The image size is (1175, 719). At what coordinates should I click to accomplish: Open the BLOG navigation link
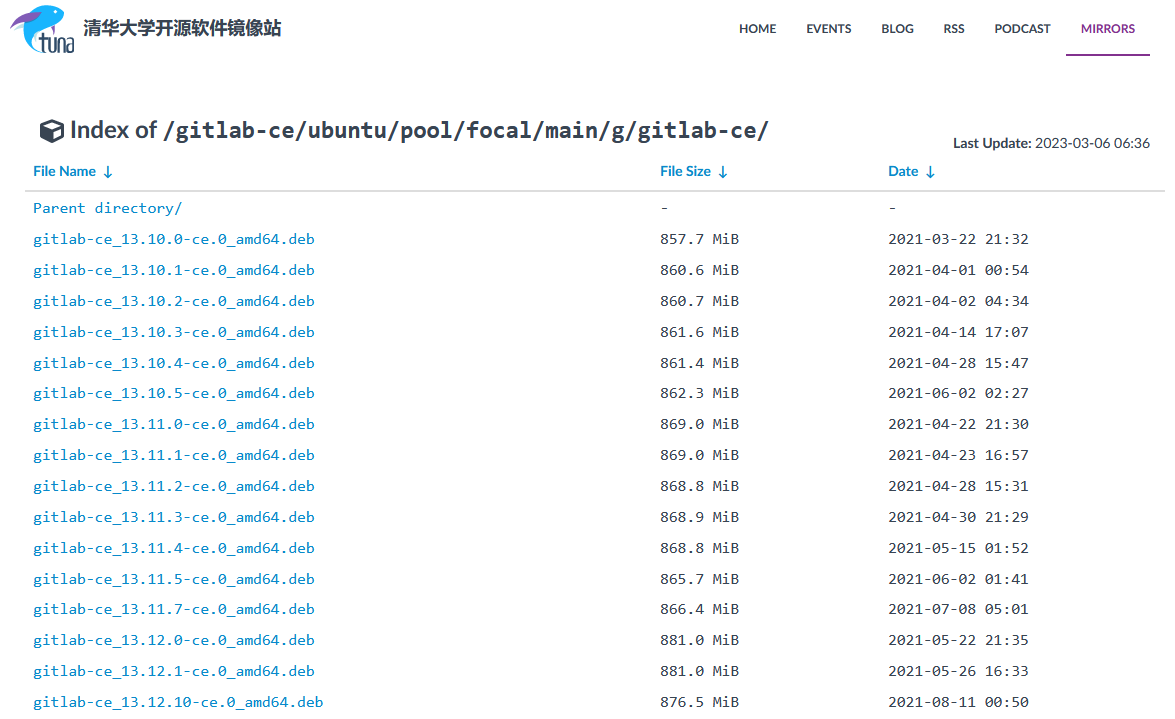coord(897,28)
